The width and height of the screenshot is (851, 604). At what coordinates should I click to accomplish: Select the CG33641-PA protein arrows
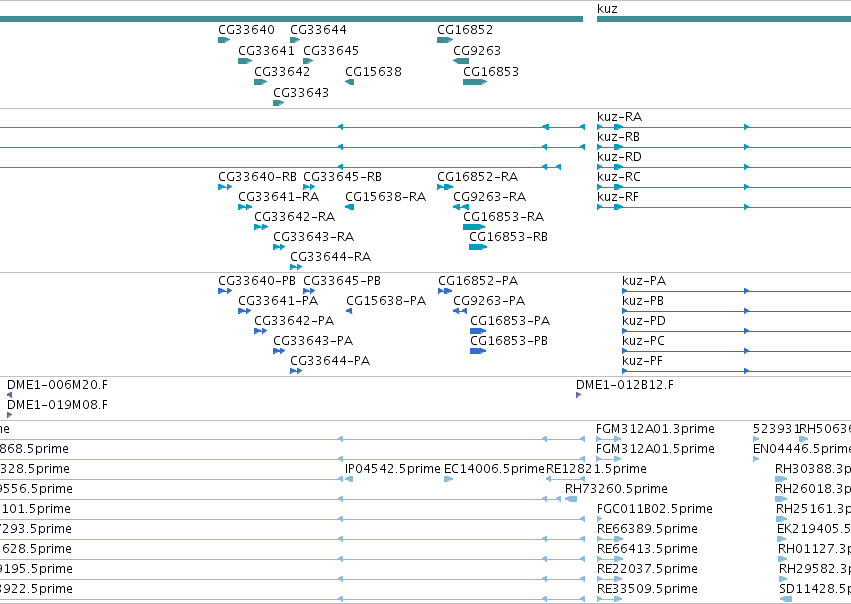(x=244, y=311)
